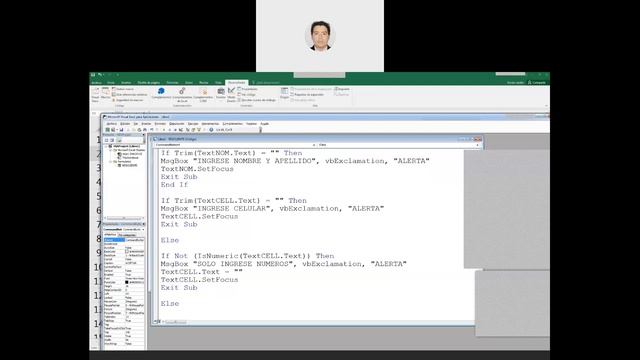Select the WordWrap property row
640x360 pixels.
click(x=124, y=344)
